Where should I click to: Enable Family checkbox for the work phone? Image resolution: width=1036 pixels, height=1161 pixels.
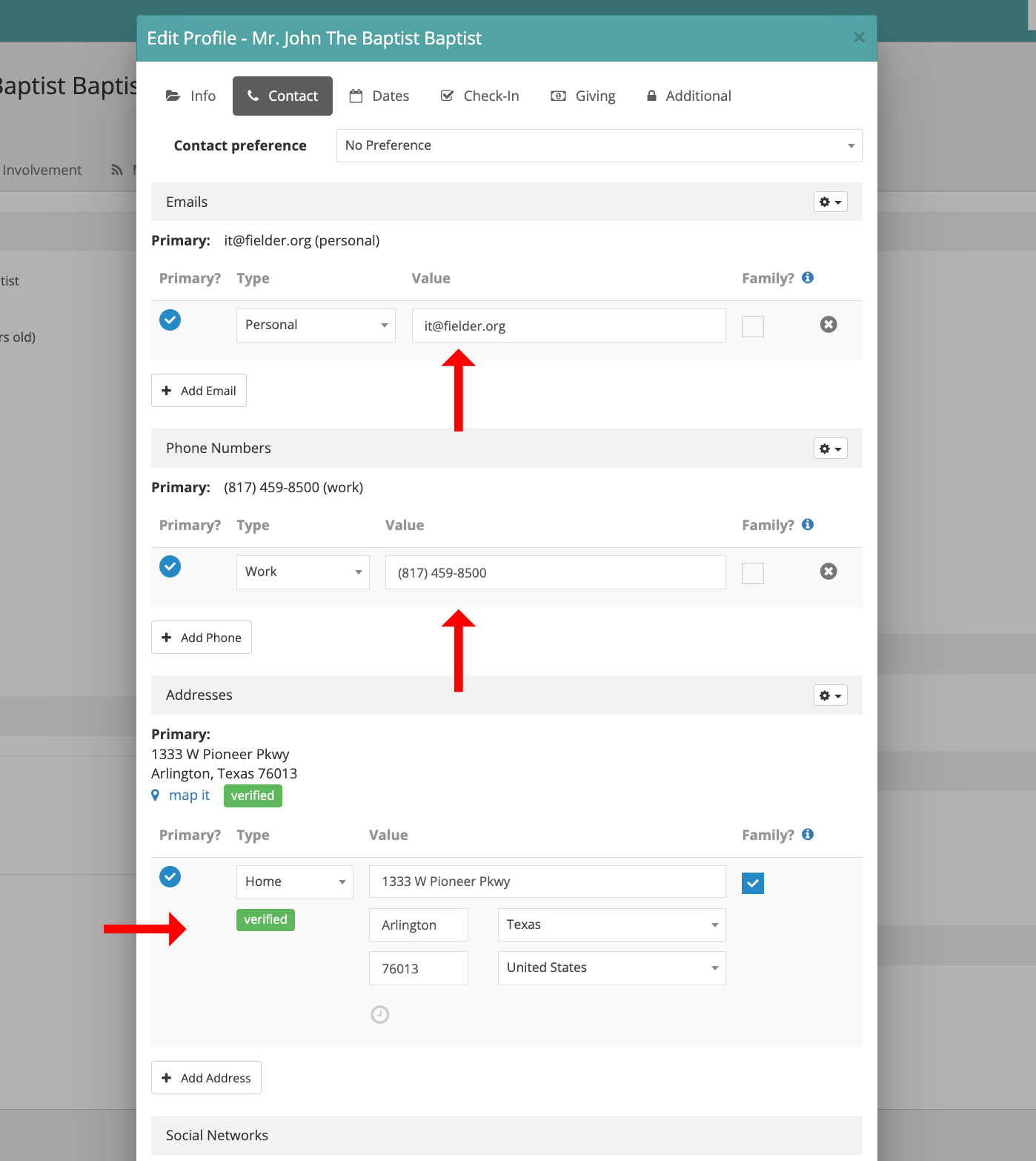[x=752, y=573]
